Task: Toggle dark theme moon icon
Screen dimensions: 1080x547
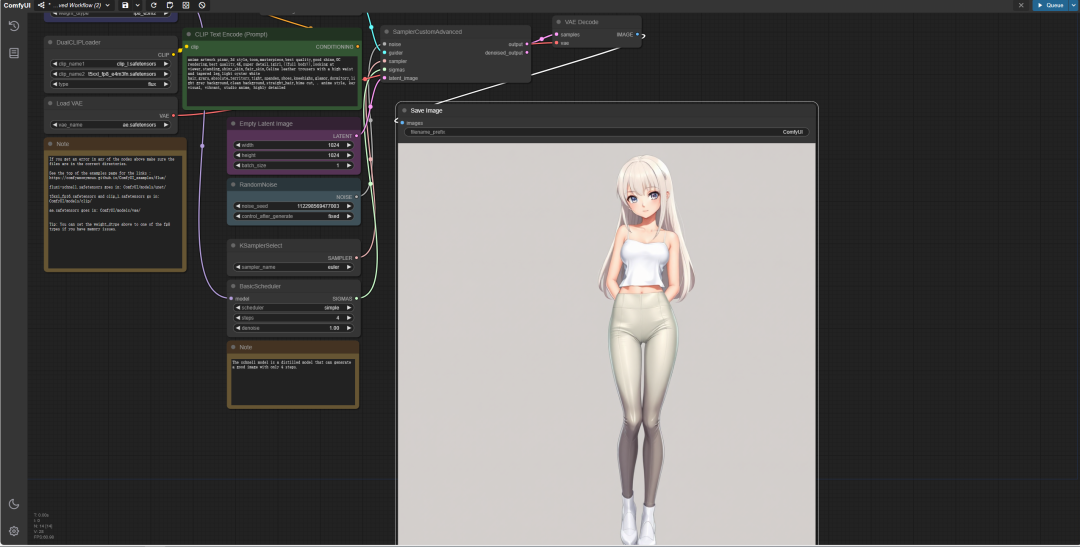Action: coord(14,504)
